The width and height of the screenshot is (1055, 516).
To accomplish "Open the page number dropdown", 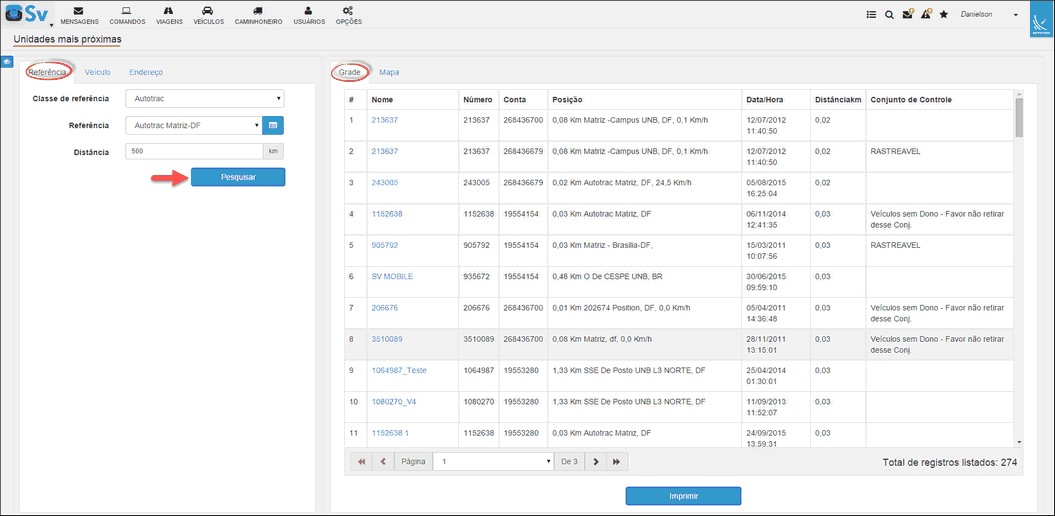I will (494, 462).
